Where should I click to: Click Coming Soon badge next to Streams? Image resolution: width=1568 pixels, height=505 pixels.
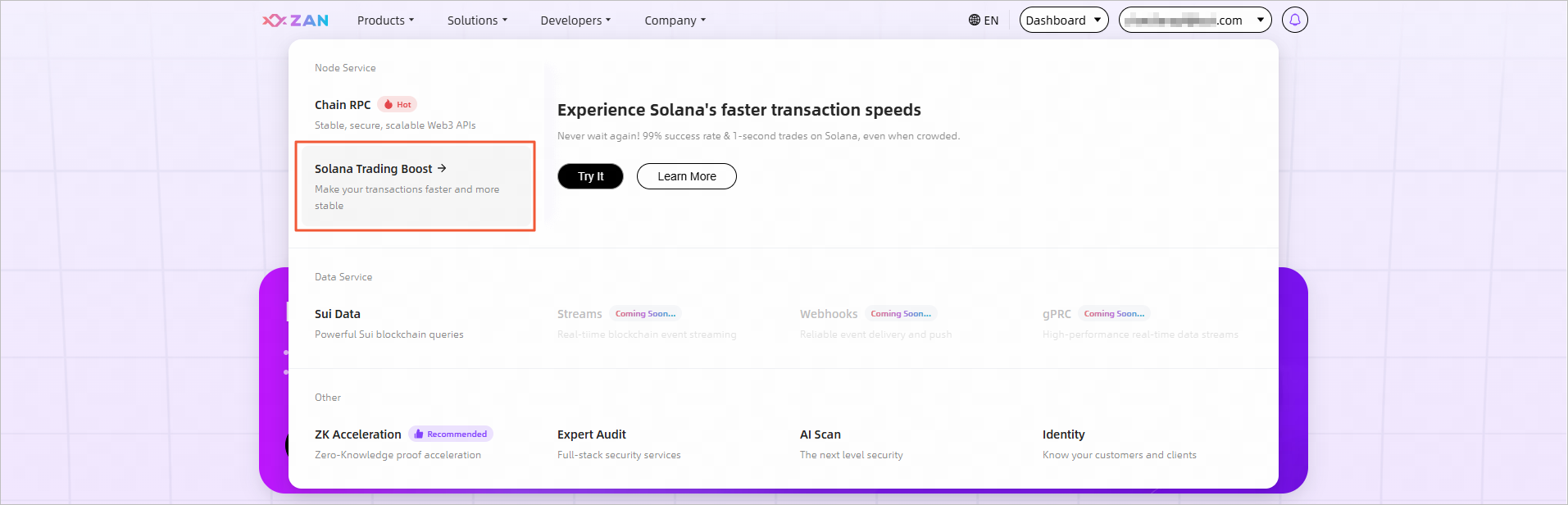(x=645, y=314)
